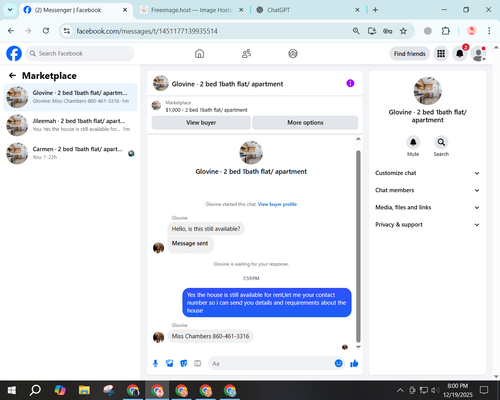
Task: Open Glovine conversation in list
Action: 70,97
